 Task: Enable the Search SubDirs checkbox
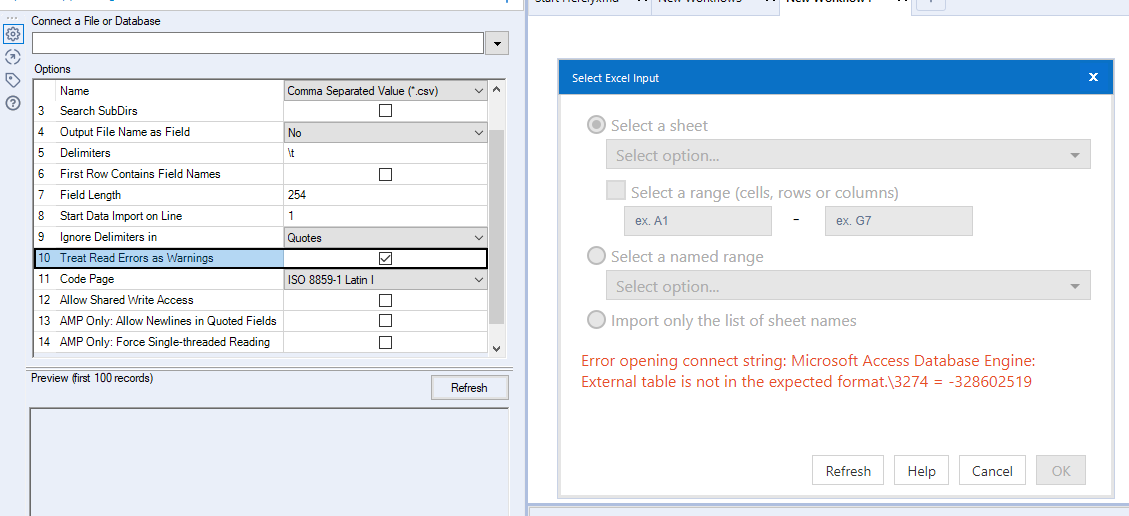[x=385, y=111]
